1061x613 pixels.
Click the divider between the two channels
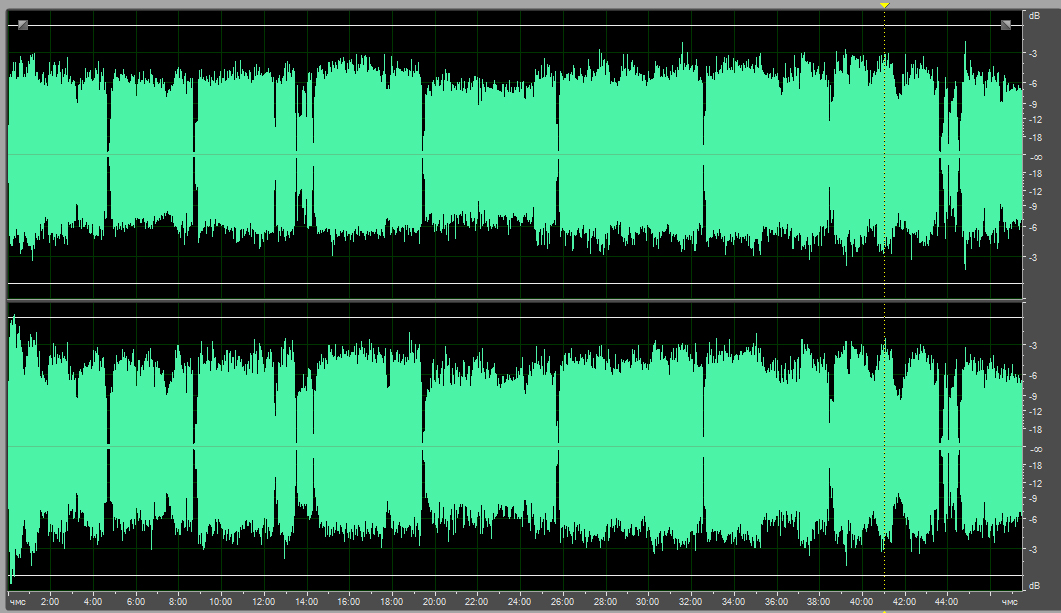[x=515, y=300]
